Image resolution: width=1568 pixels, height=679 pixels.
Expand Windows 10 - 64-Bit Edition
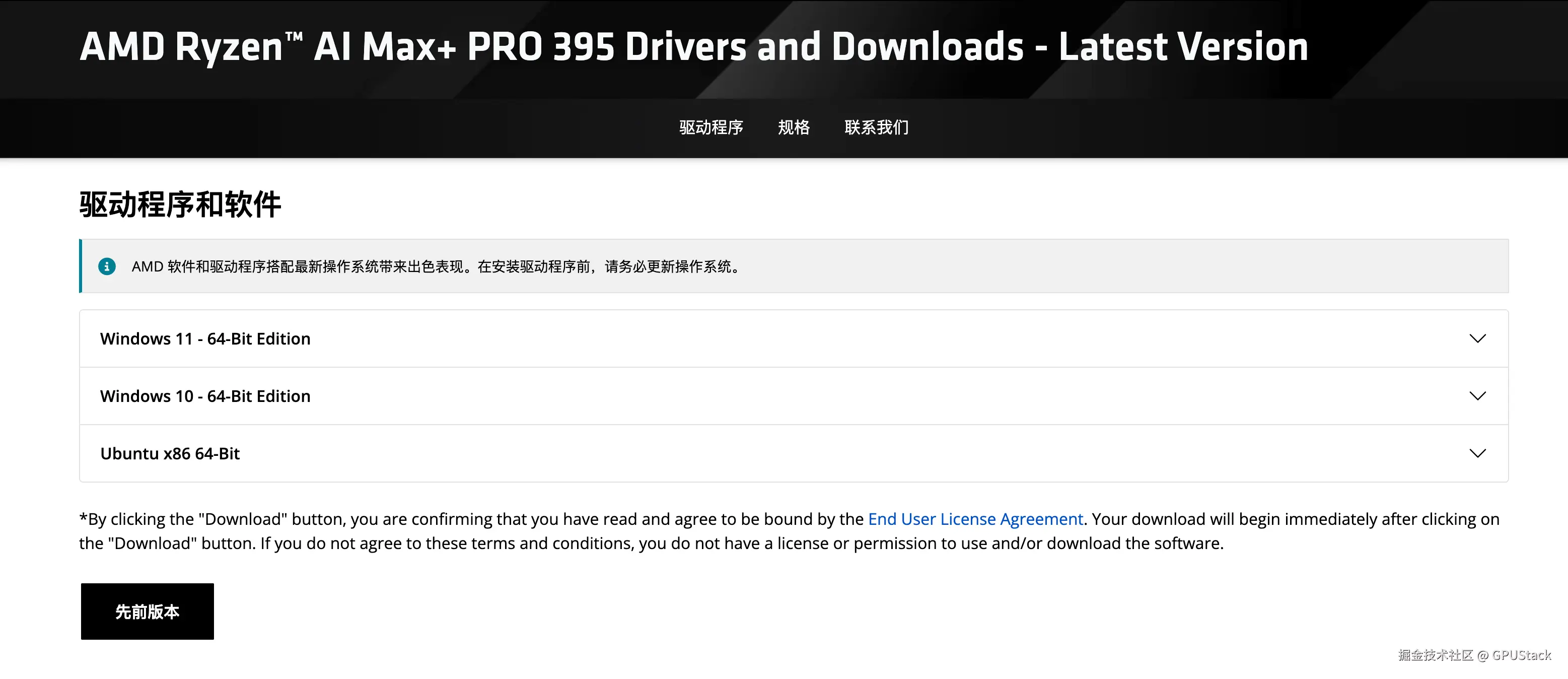tap(205, 396)
